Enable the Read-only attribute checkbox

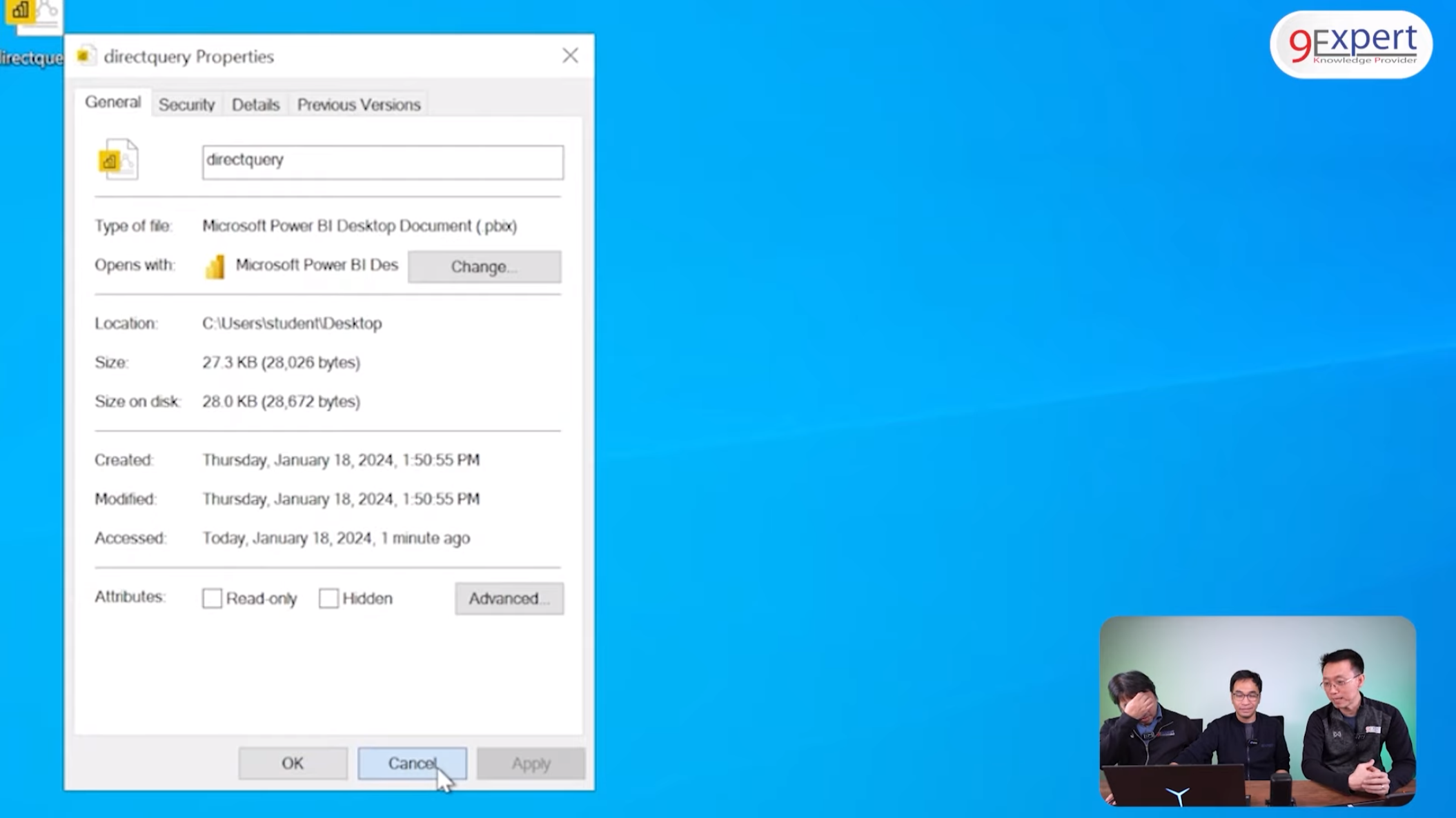(211, 598)
